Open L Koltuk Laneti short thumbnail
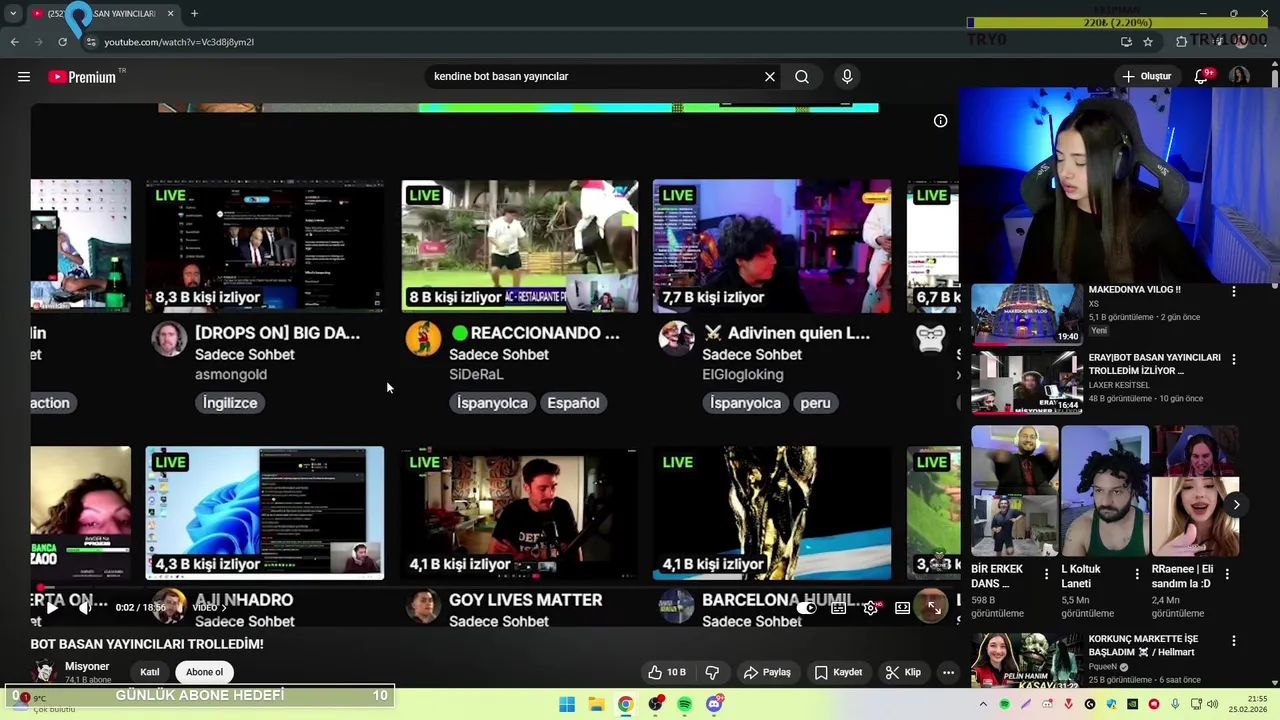The image size is (1280, 720). coord(1104,491)
